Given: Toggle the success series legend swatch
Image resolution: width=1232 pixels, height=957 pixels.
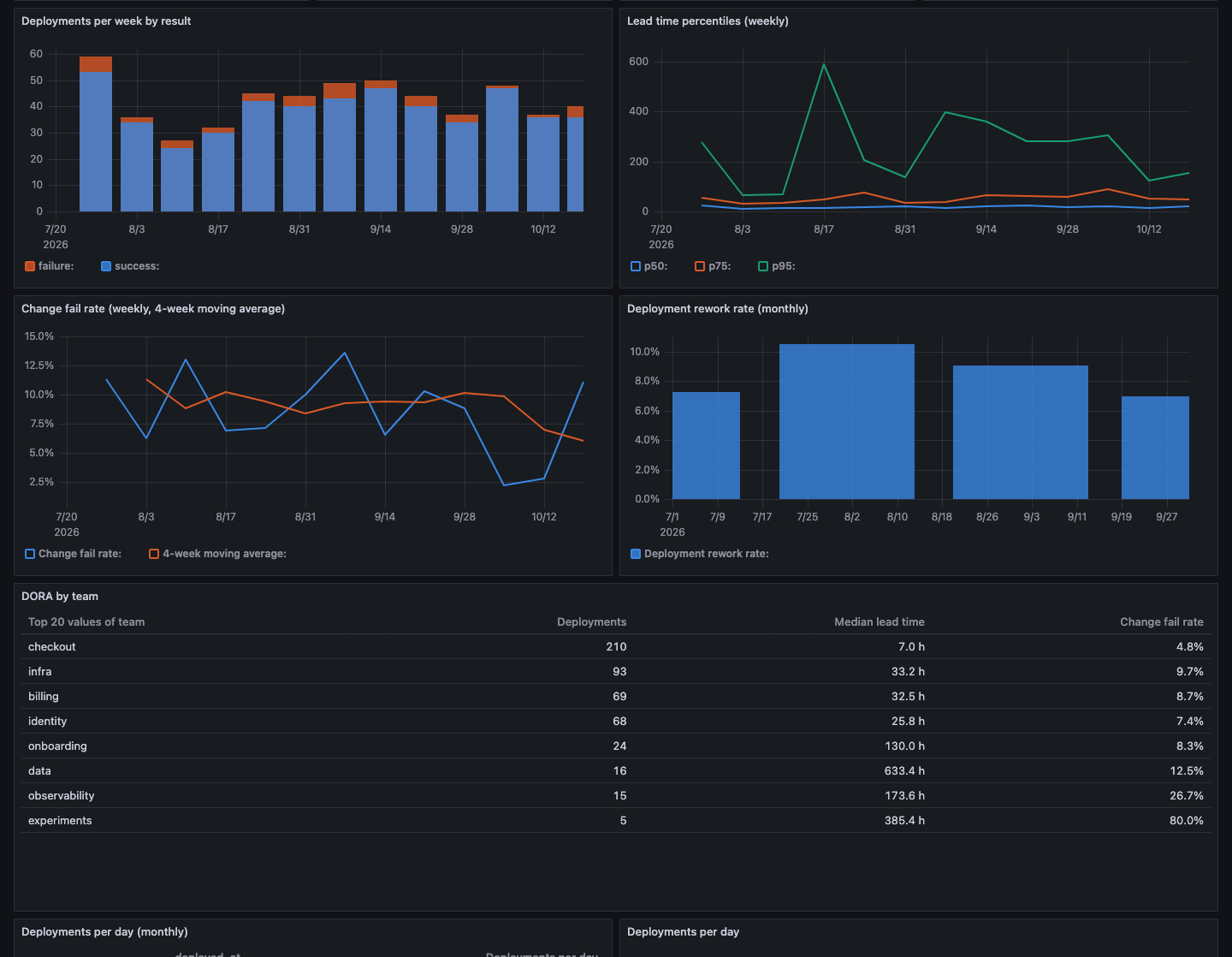Looking at the screenshot, I should tap(106, 266).
